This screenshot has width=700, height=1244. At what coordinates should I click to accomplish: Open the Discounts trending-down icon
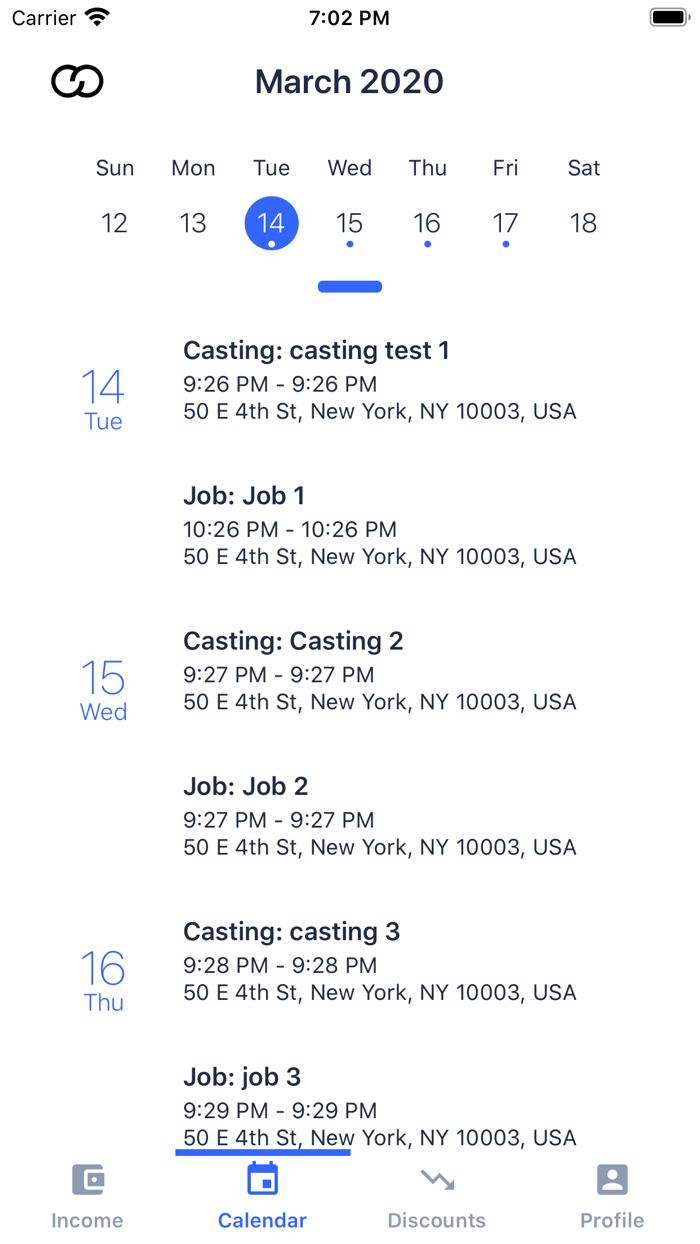437,1180
